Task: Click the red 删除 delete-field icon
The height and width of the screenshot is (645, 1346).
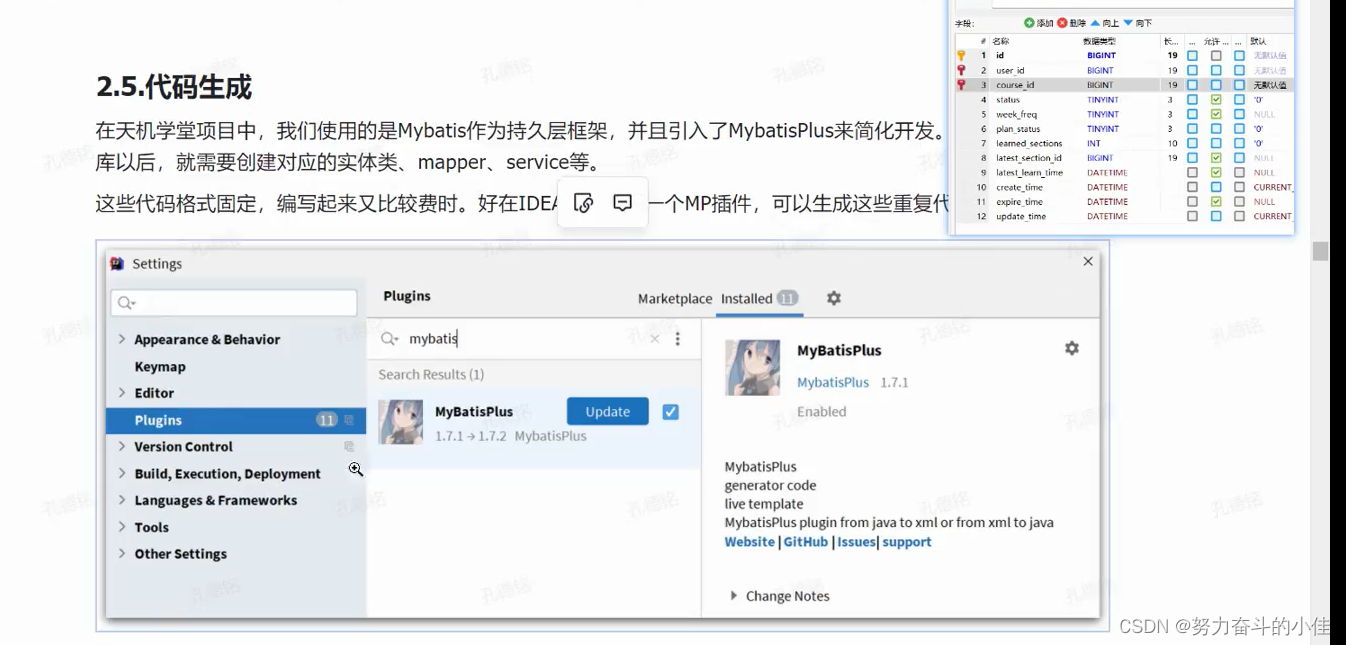Action: click(x=1062, y=23)
